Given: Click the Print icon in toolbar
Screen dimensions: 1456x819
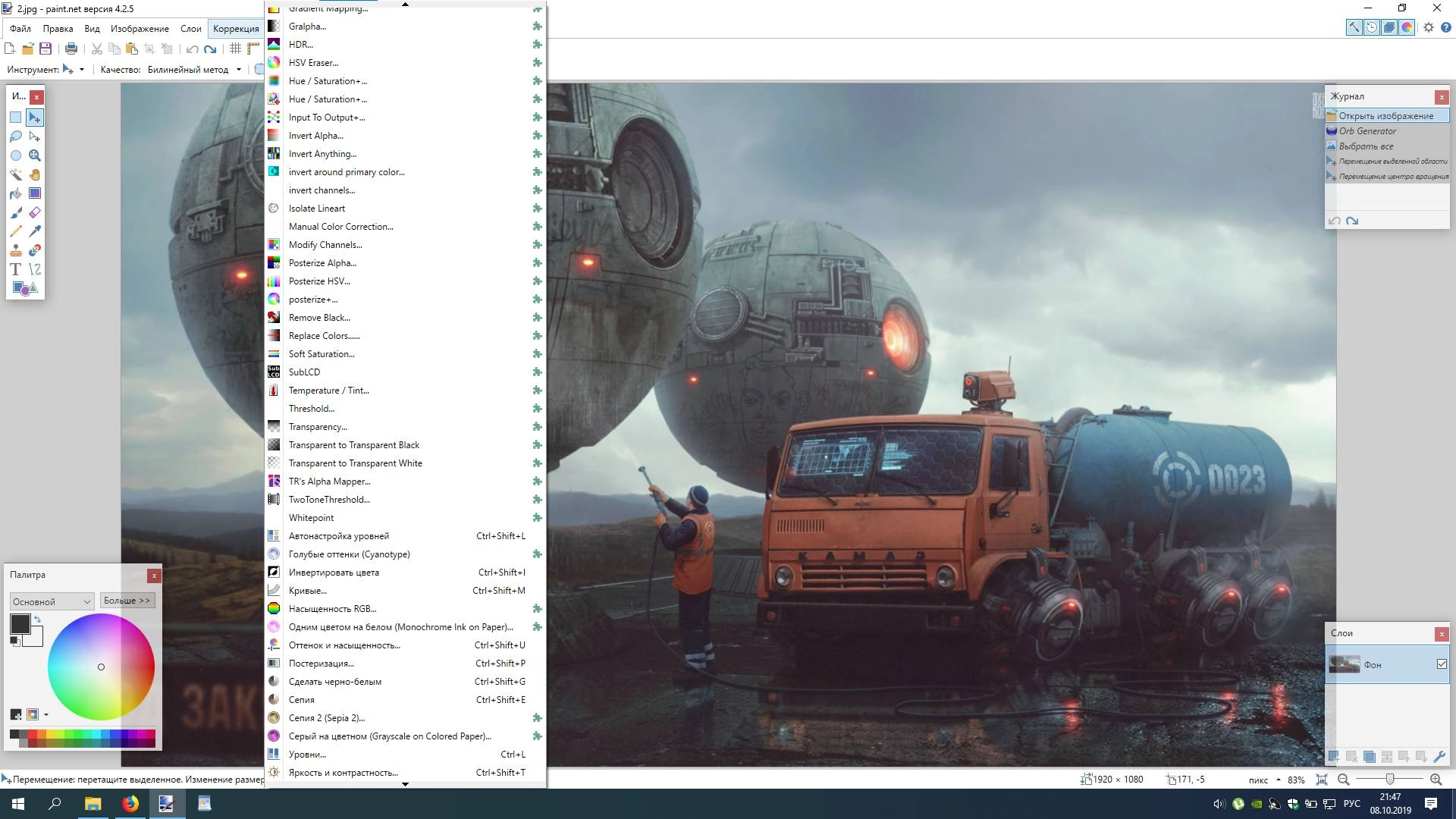Looking at the screenshot, I should tap(71, 49).
